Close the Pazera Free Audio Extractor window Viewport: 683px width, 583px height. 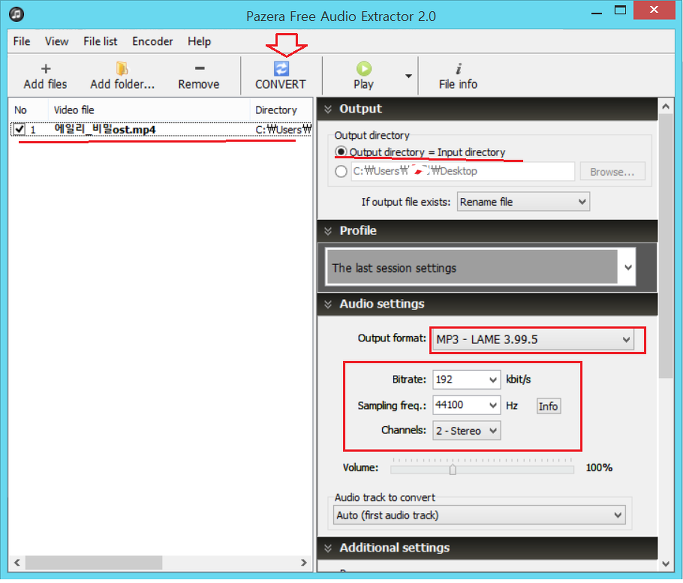(x=654, y=10)
